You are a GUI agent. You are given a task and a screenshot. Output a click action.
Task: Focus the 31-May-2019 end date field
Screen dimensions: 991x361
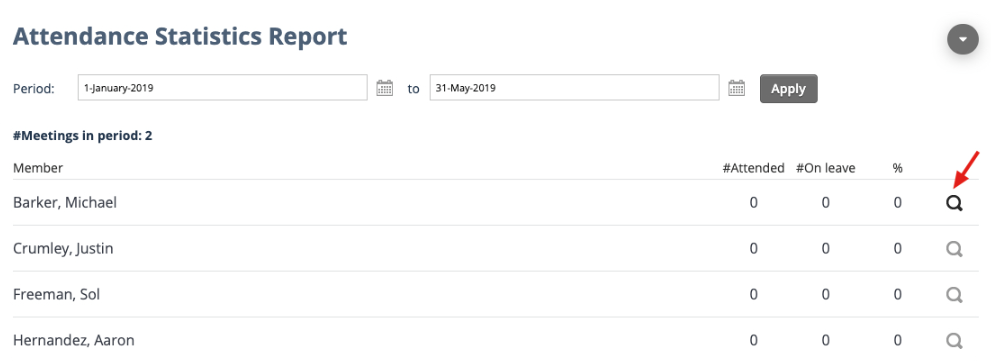tap(575, 88)
